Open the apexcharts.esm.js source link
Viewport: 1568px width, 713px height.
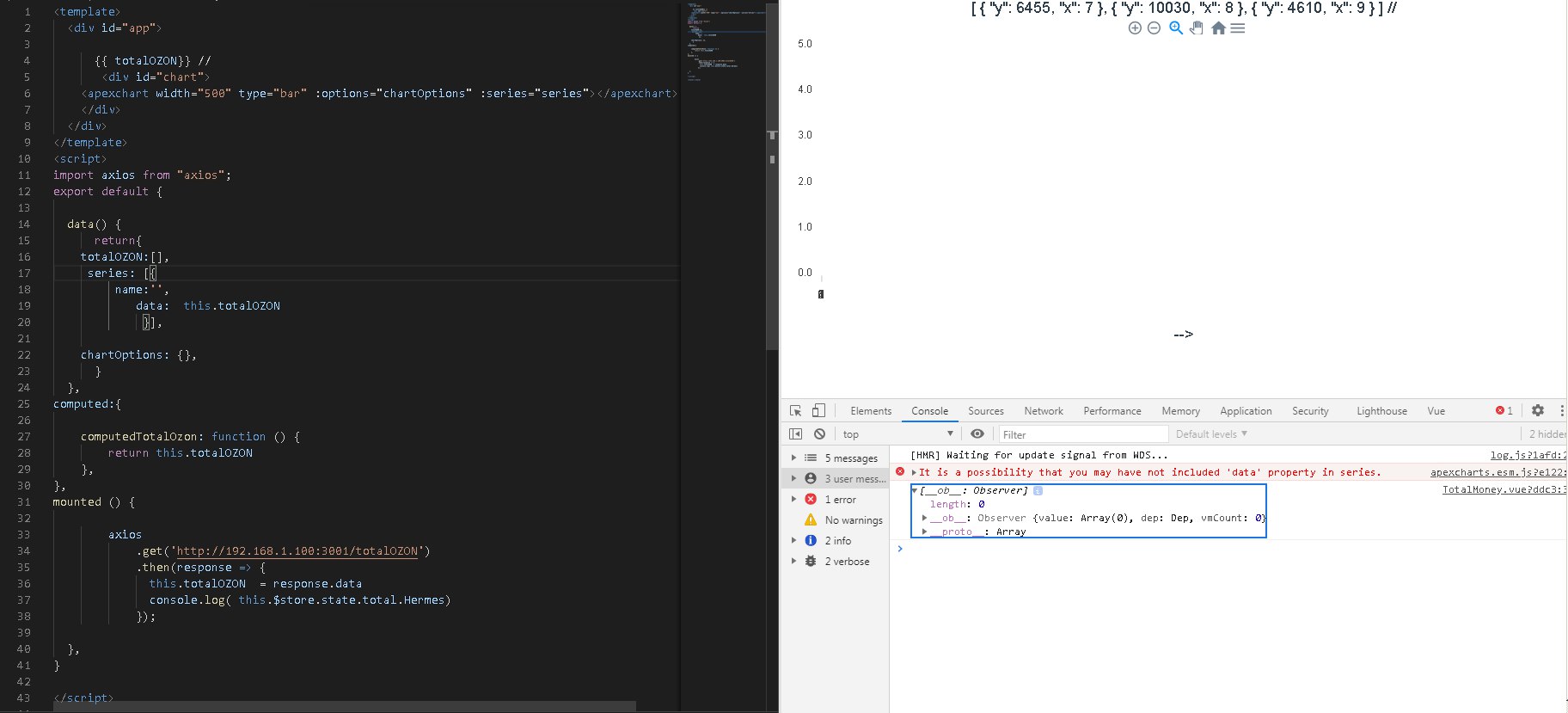1498,472
